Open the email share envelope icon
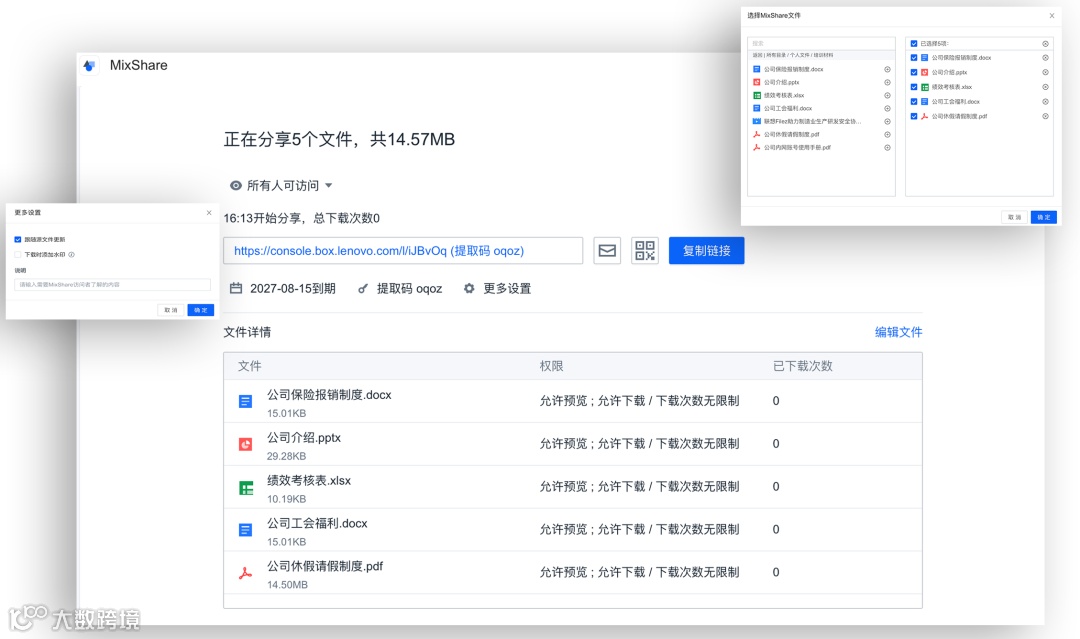Image resolution: width=1080 pixels, height=639 pixels. coord(607,251)
